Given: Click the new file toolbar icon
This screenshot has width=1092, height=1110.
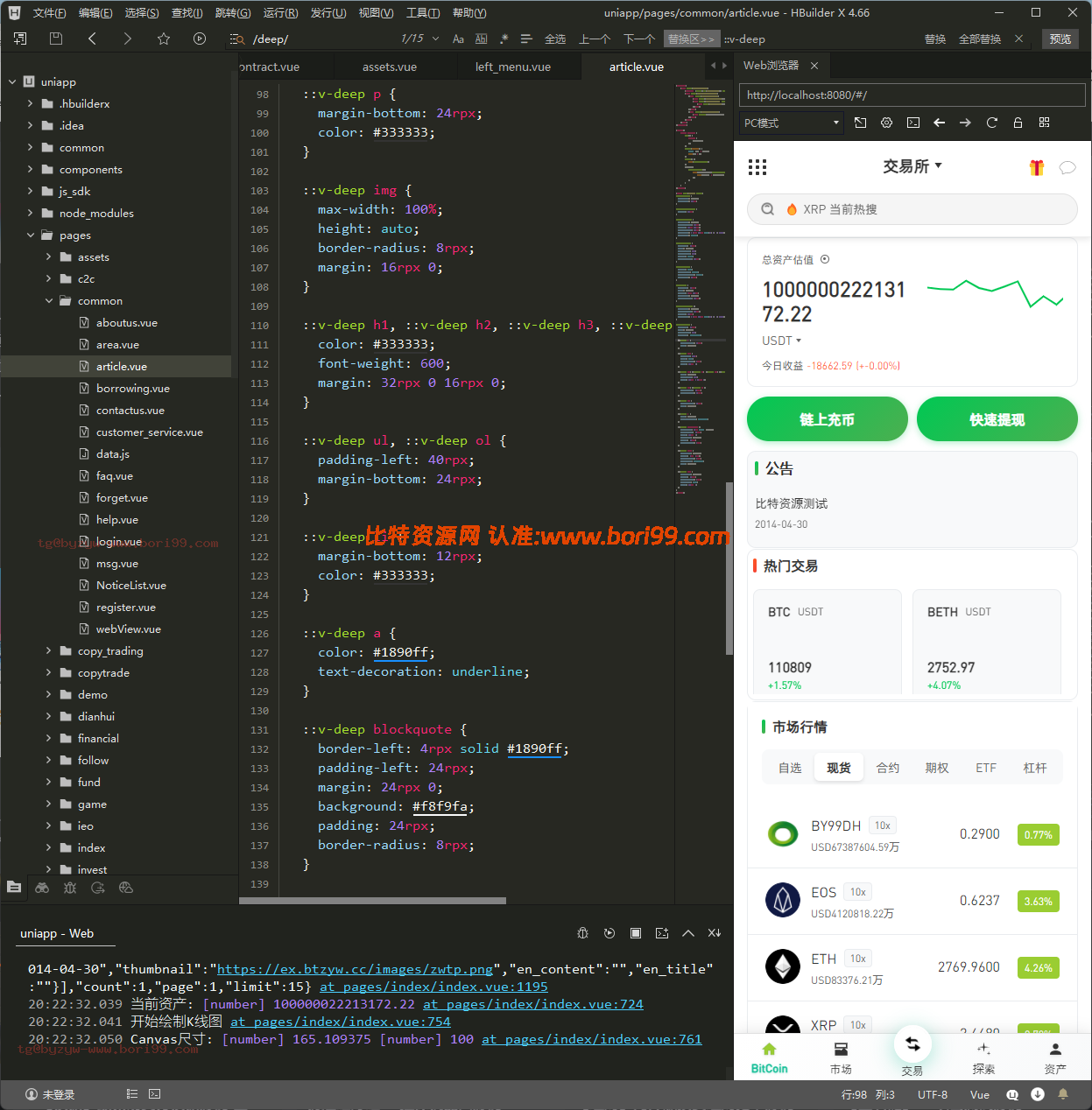Looking at the screenshot, I should (x=20, y=39).
